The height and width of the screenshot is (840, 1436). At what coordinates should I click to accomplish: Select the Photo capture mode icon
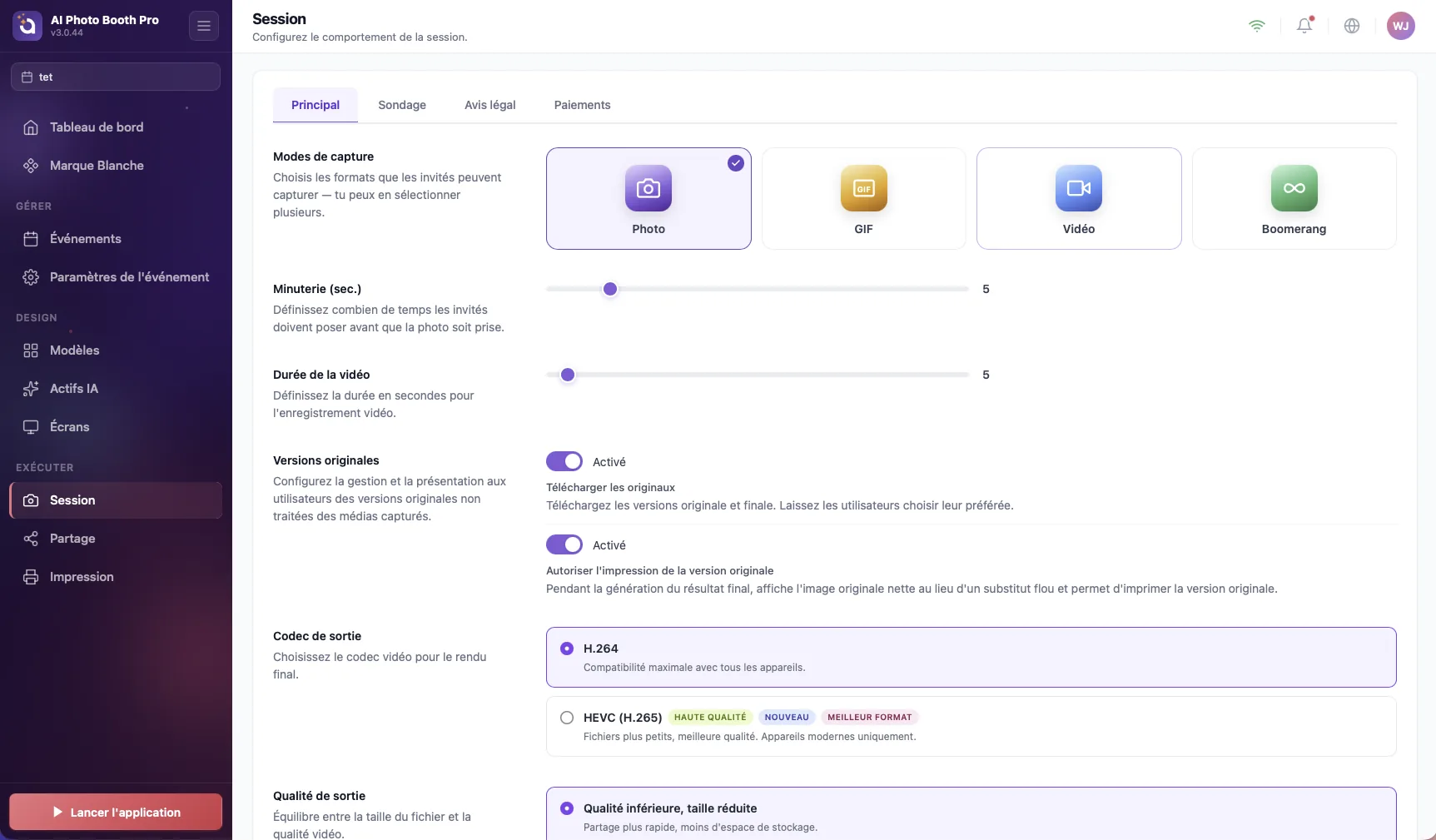(x=648, y=188)
